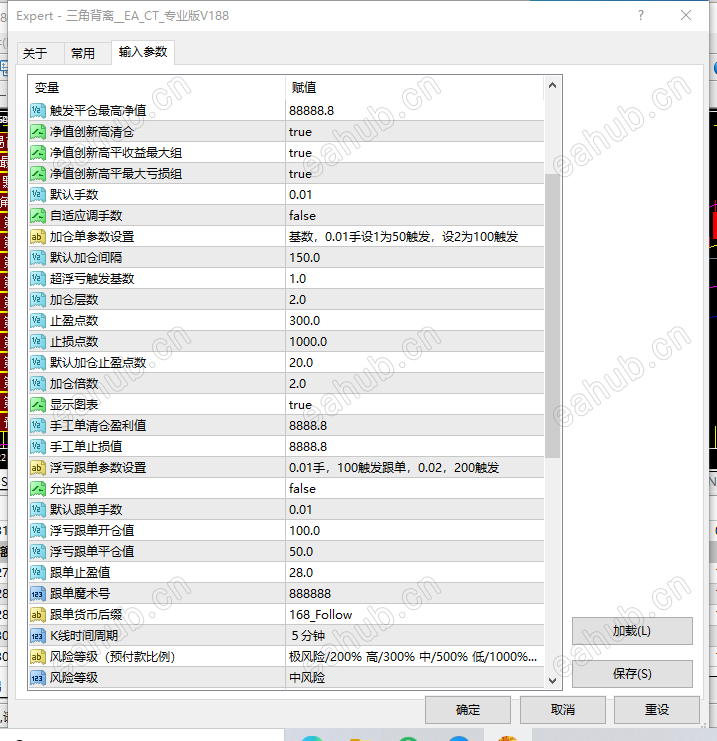Viewport: 717px width, 741px height.
Task: Click the icon beside 手工单清仓盈利值
Action: pyautogui.click(x=38, y=426)
